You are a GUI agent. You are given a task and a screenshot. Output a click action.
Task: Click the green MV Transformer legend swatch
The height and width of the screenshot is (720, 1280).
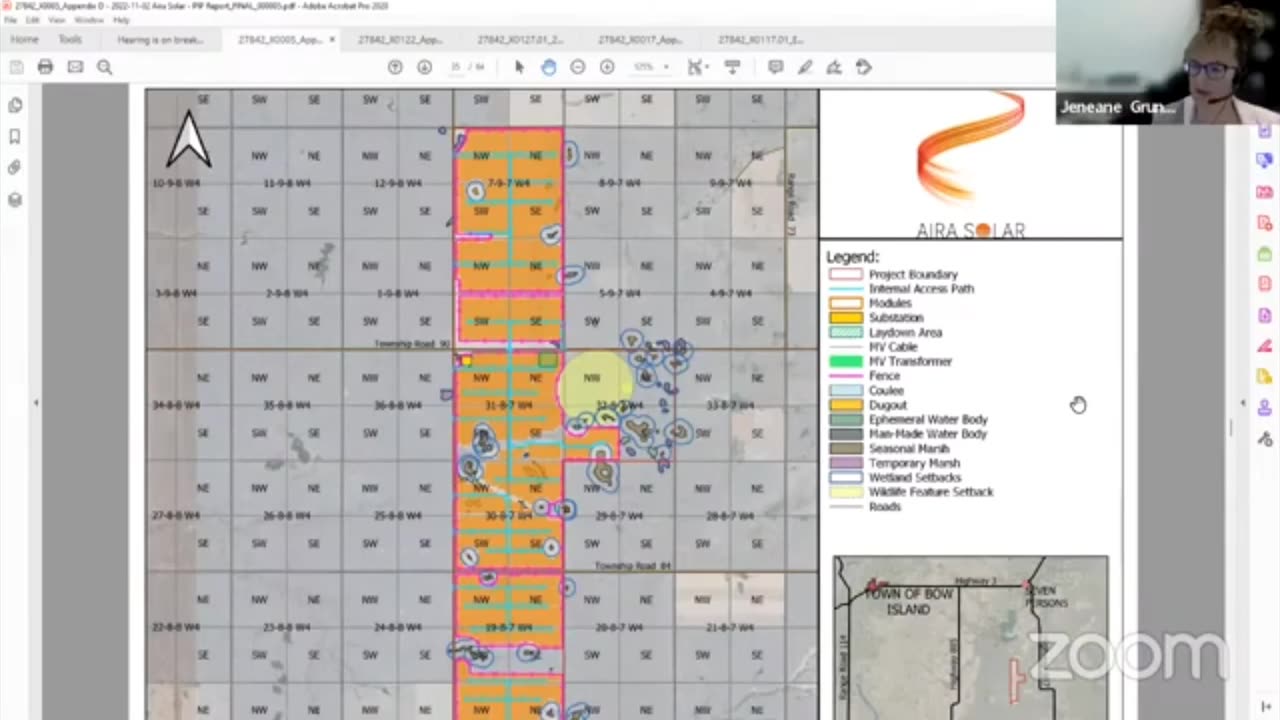click(x=845, y=361)
